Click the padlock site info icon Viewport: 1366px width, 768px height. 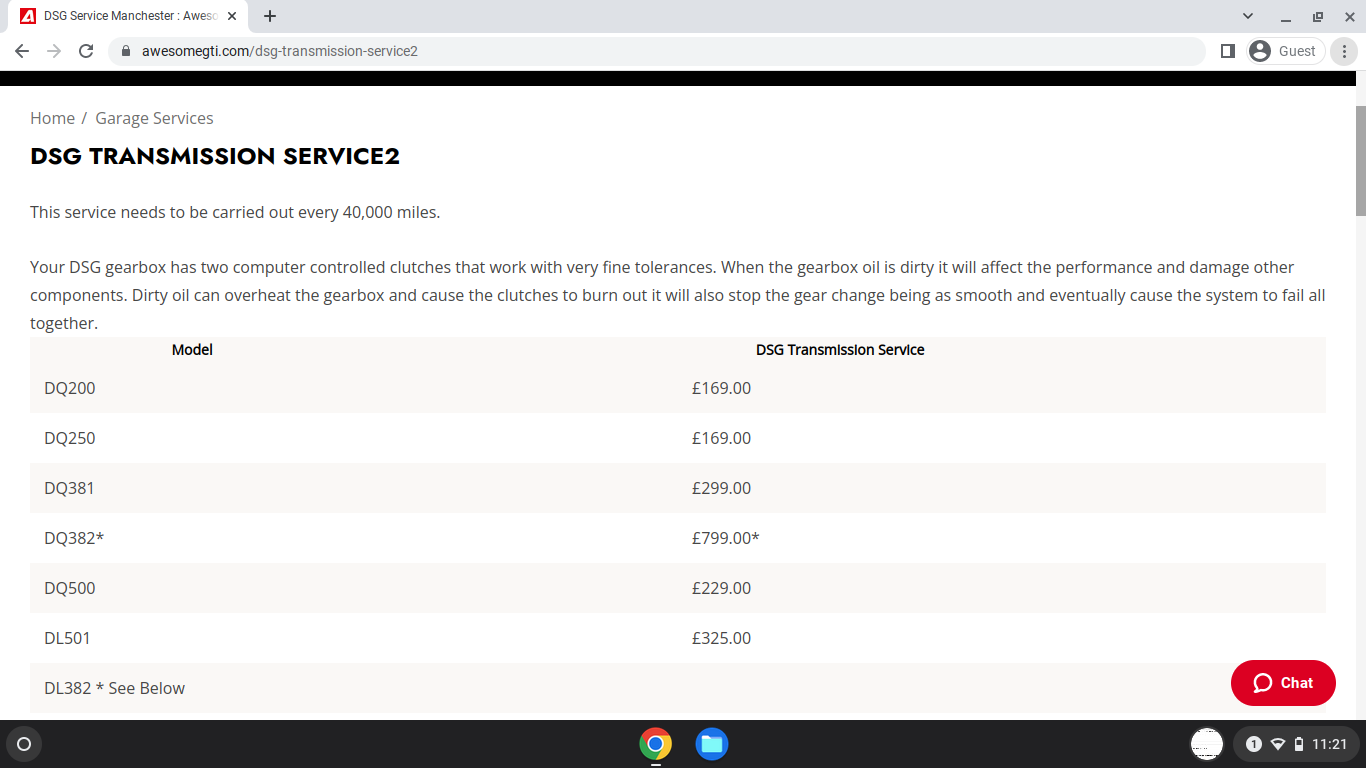[x=126, y=51]
